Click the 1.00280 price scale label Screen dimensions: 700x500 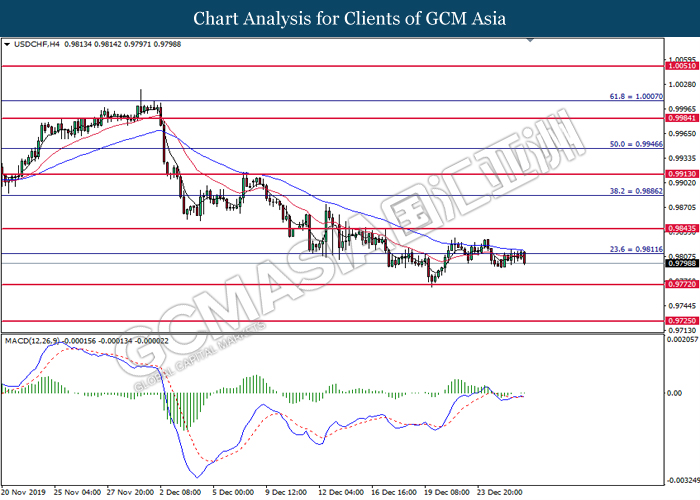click(x=683, y=84)
